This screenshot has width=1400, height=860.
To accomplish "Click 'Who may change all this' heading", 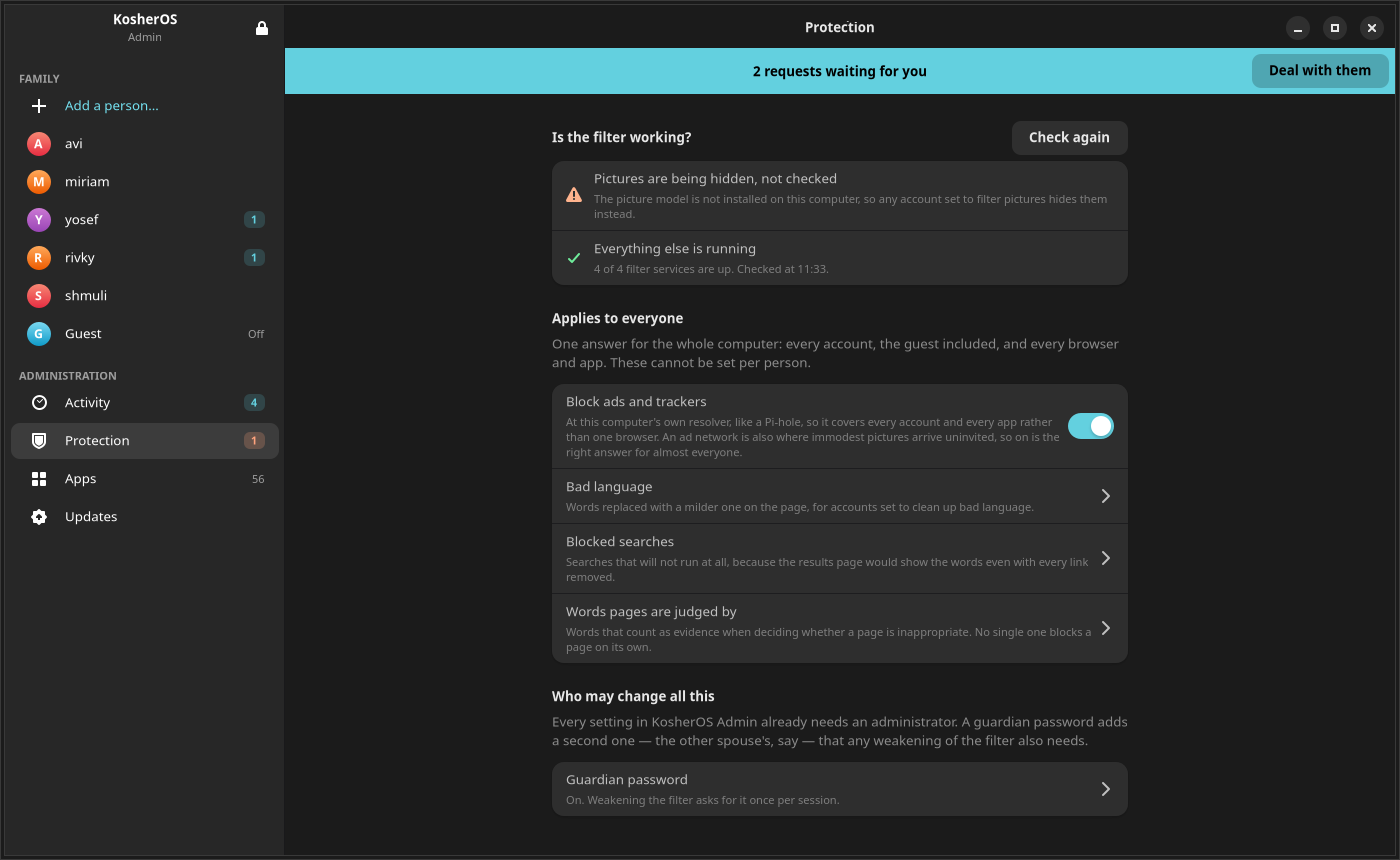I will click(633, 696).
